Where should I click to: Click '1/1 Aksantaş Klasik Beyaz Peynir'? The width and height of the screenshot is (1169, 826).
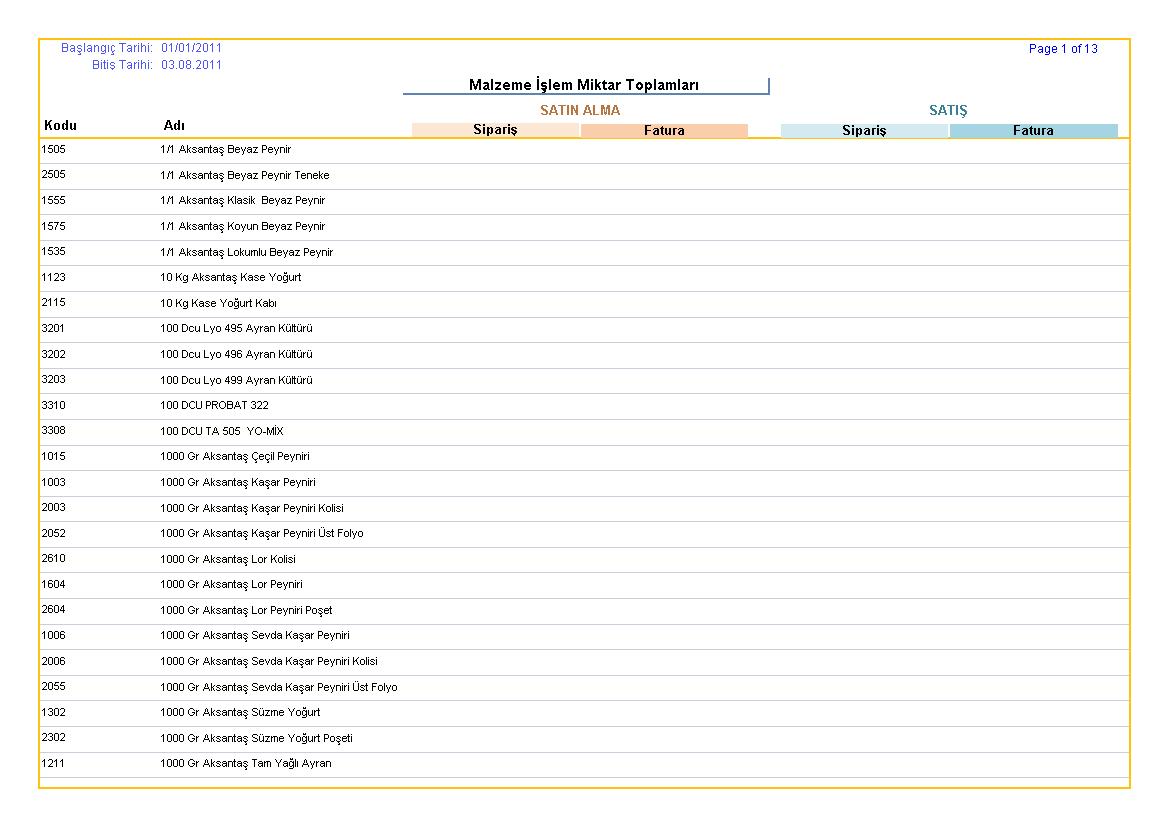pyautogui.click(x=242, y=201)
